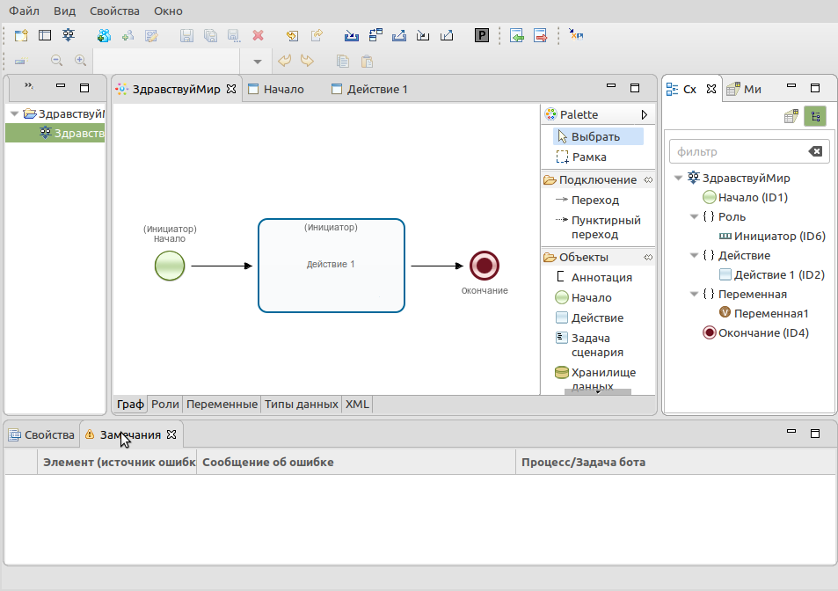The image size is (838, 591).
Task: Collapse the Подключение palette group
Action: 598,180
